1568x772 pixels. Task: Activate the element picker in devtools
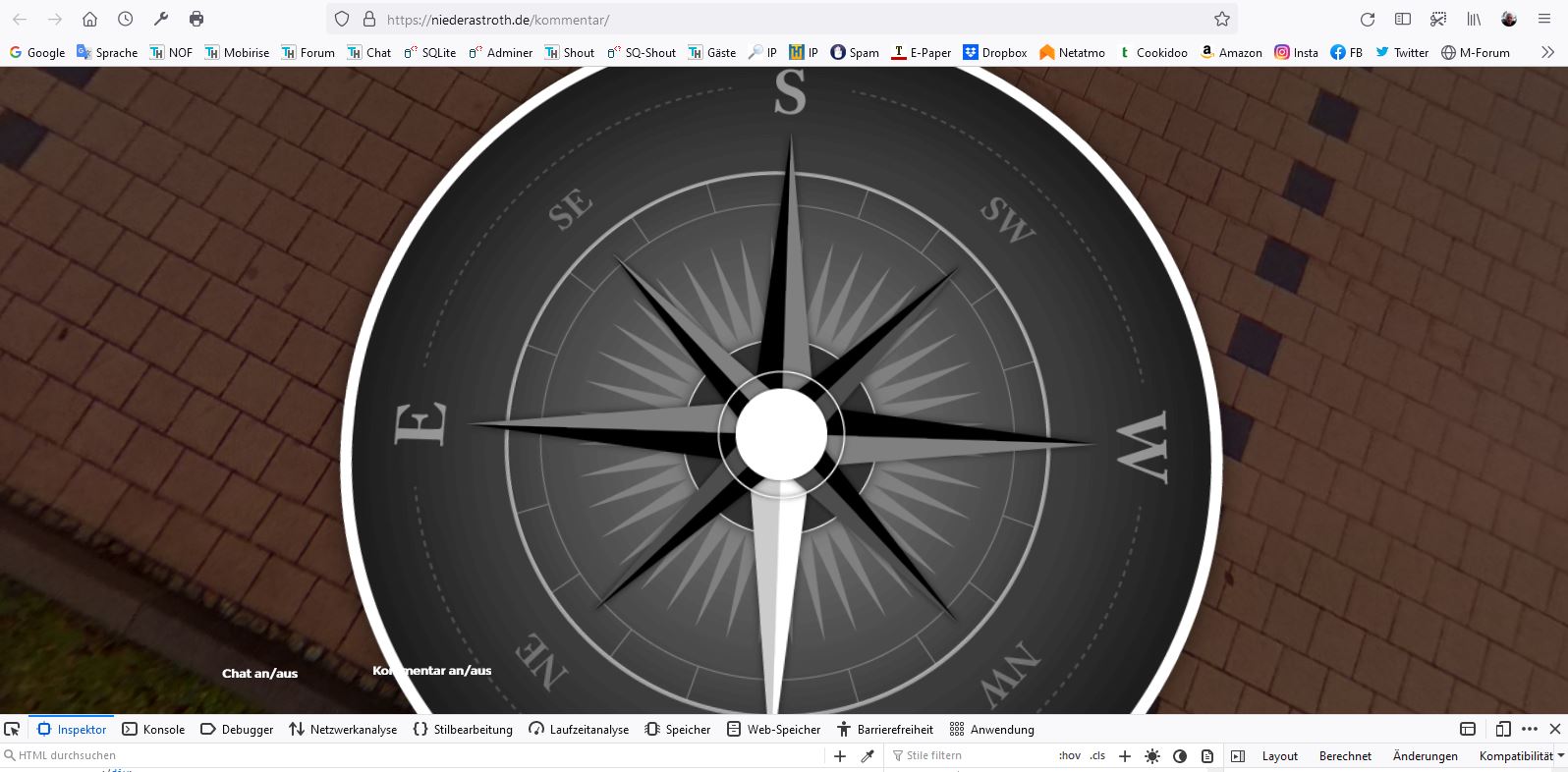12,729
